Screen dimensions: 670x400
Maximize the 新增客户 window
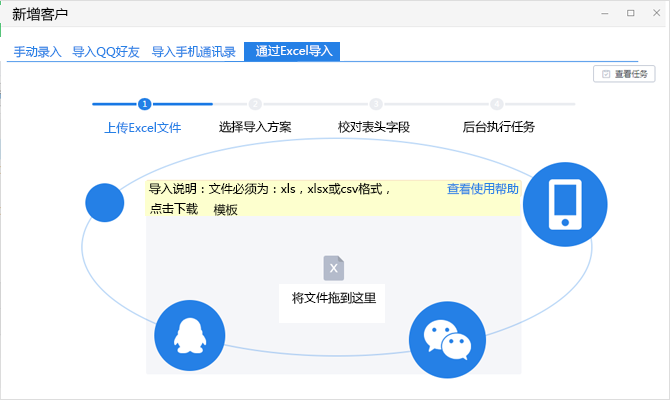630,13
